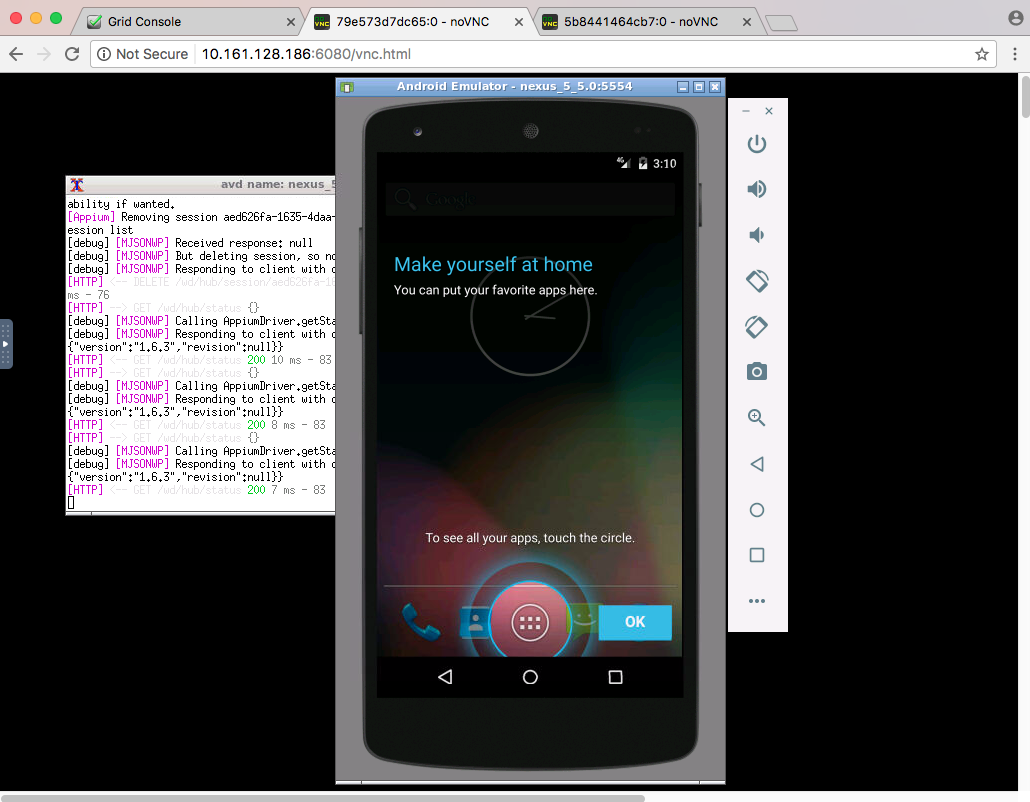Viewport: 1030px width, 802px height.
Task: Click the volume up icon
Action: pyautogui.click(x=757, y=189)
